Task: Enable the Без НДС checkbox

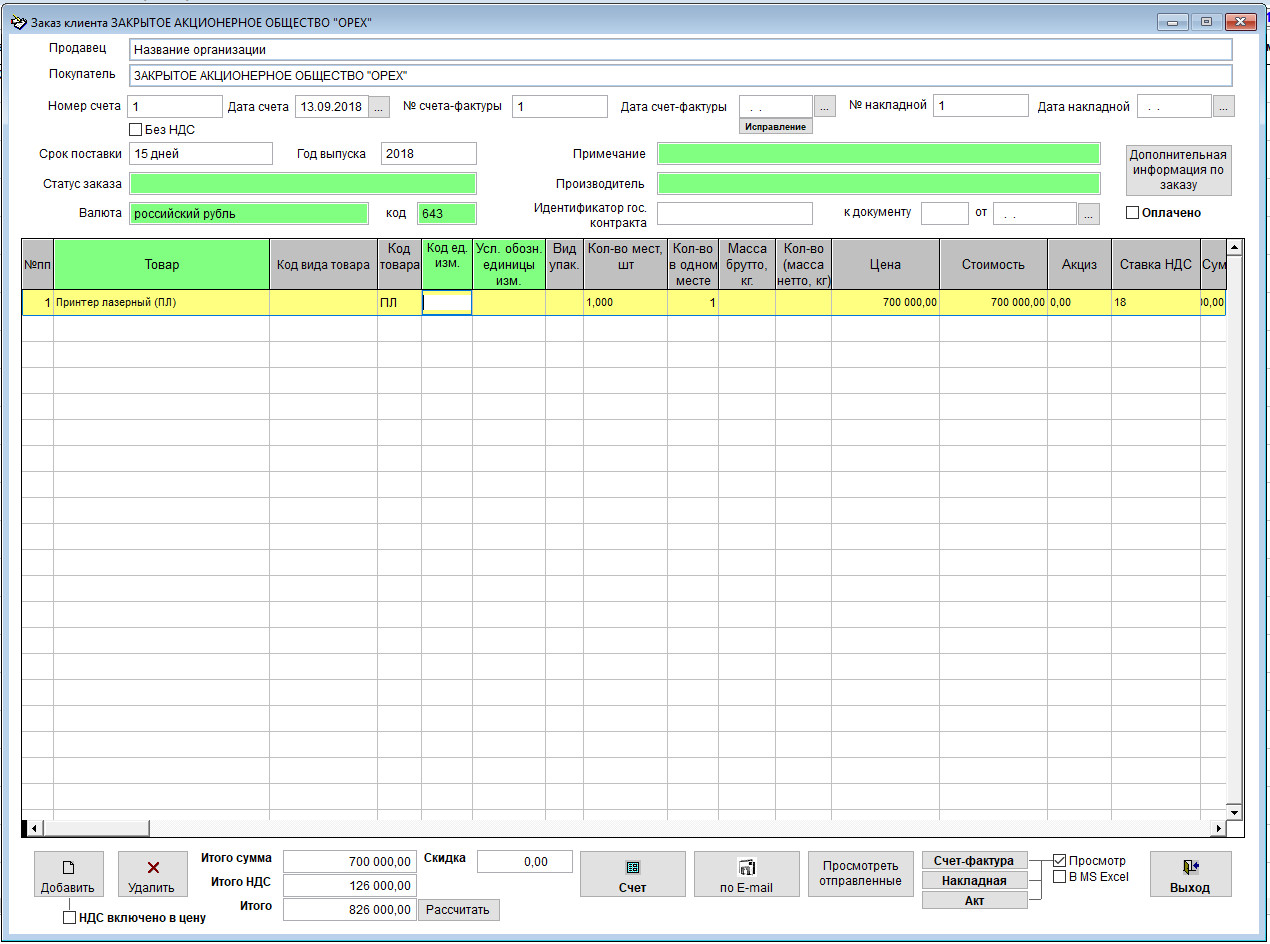Action: point(136,129)
